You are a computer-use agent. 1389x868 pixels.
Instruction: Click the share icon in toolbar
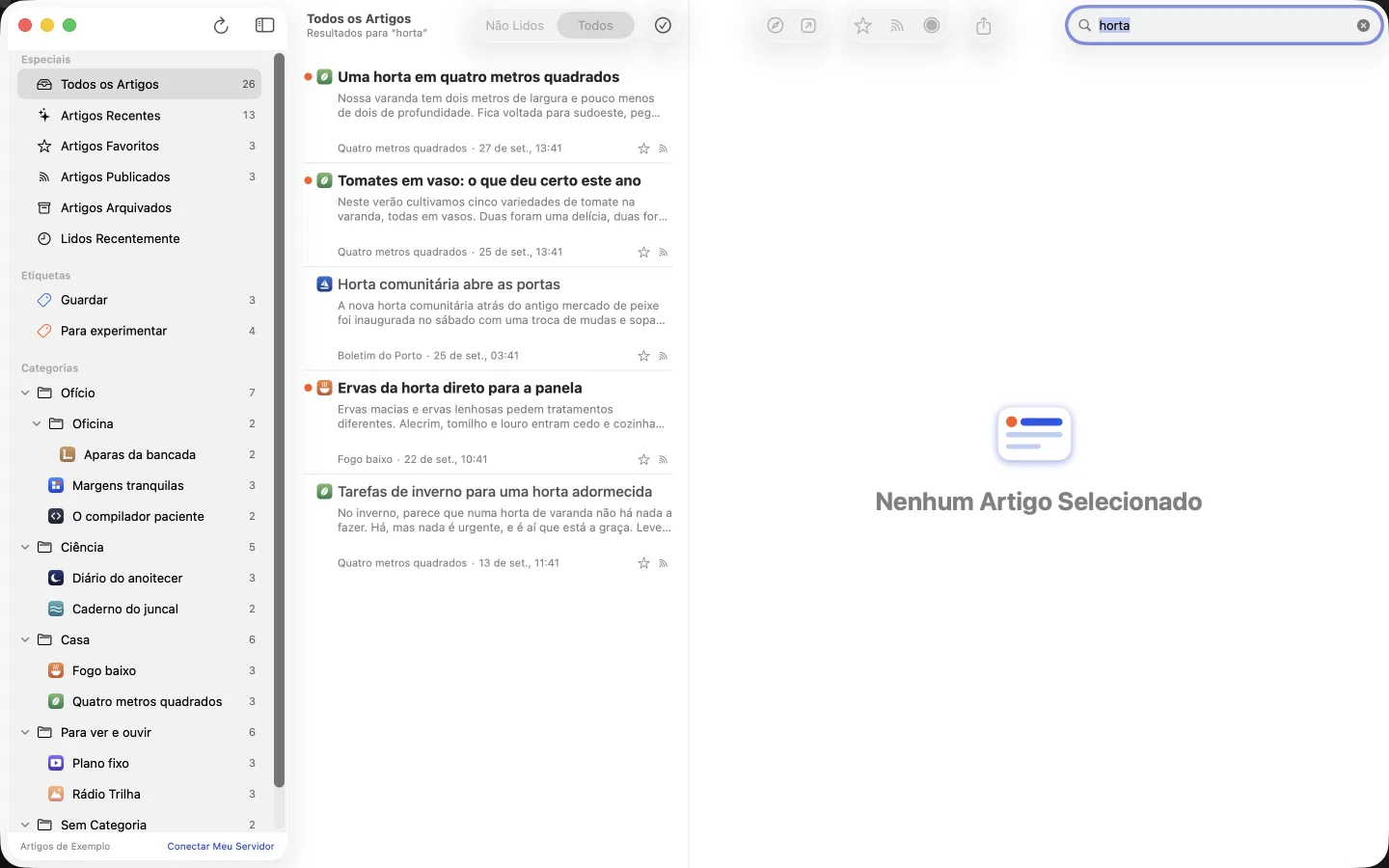pyautogui.click(x=984, y=26)
